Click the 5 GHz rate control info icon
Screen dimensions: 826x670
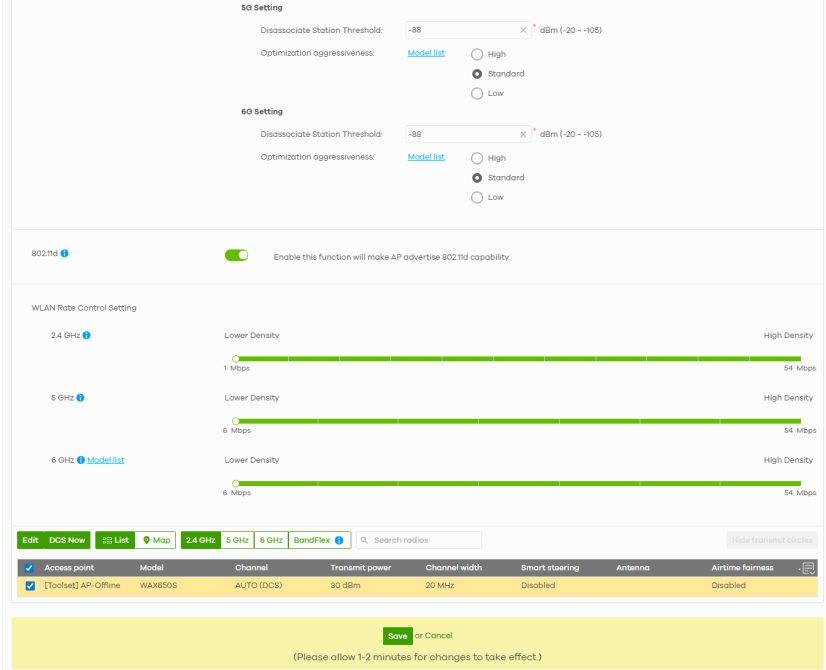click(x=80, y=397)
